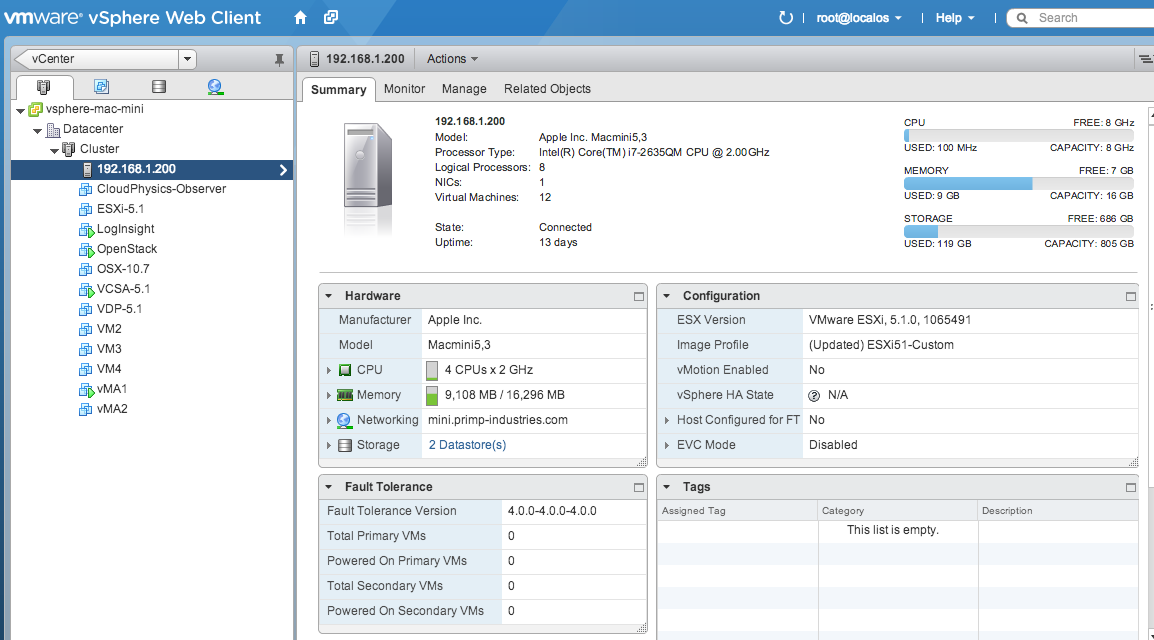Expand the Networking hardware row

pos(329,420)
